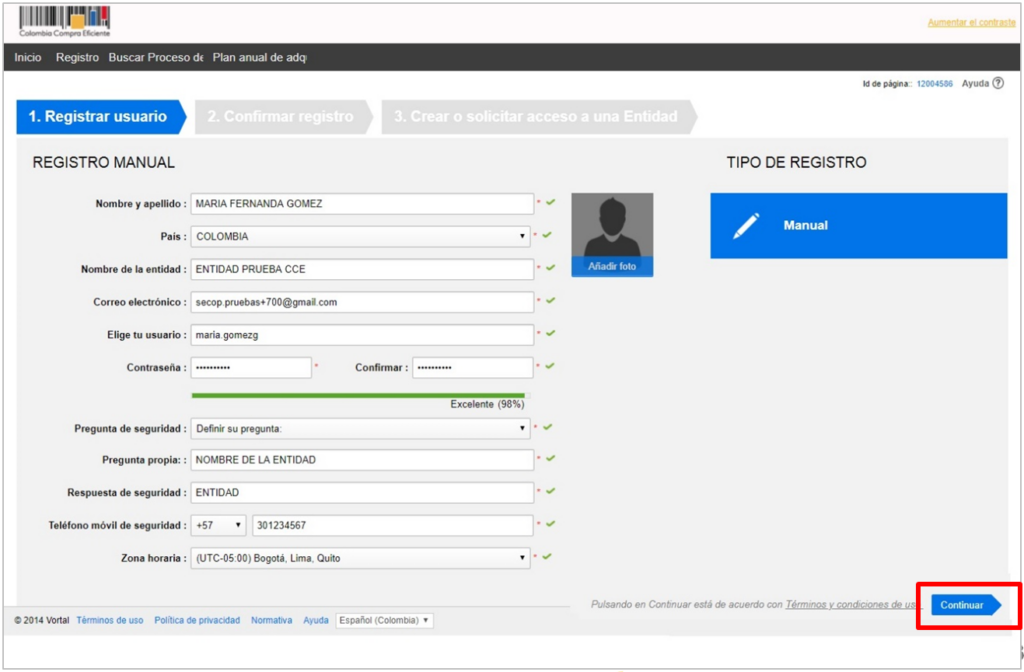Open Términos y condiciones de uso link
Screen dimensions: 1024x672
coord(852,604)
